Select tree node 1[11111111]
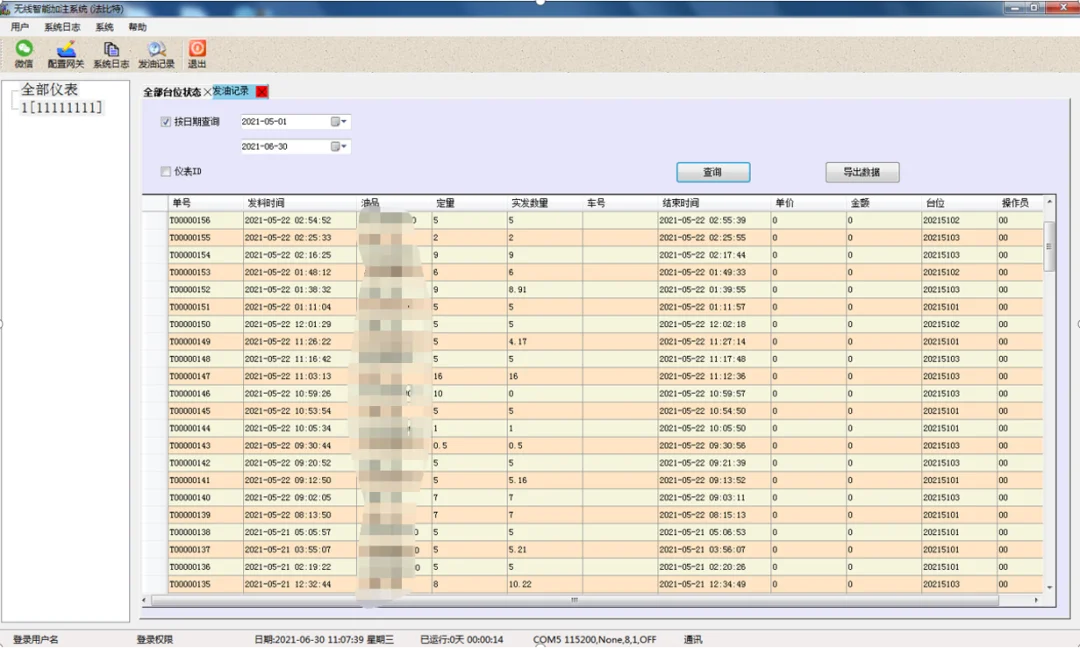 [x=61, y=107]
